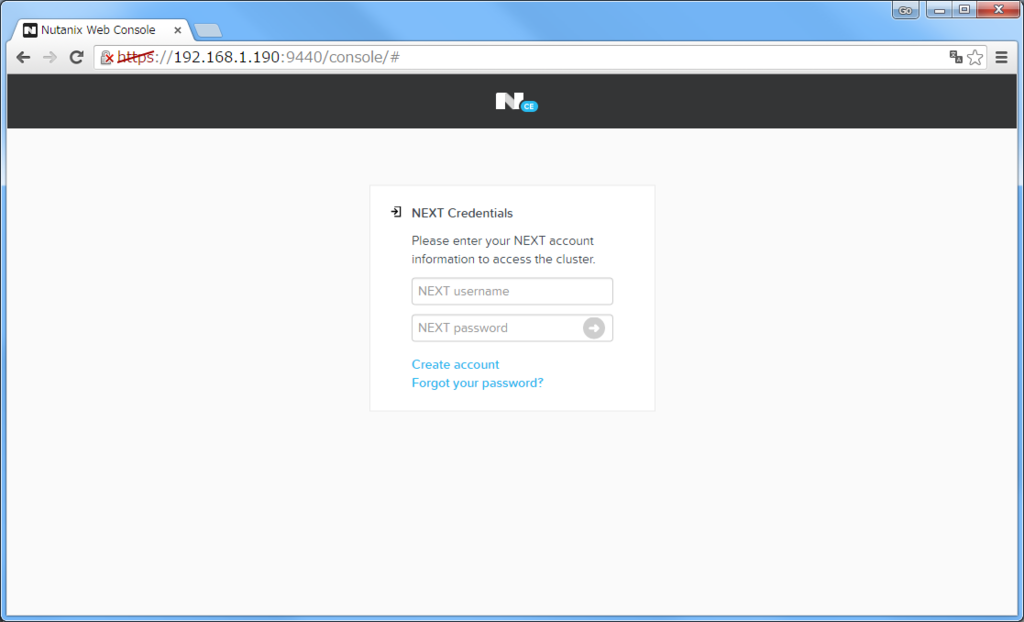The image size is (1024, 622).
Task: Click the login icon beside NEXT Credentials
Action: 396,212
